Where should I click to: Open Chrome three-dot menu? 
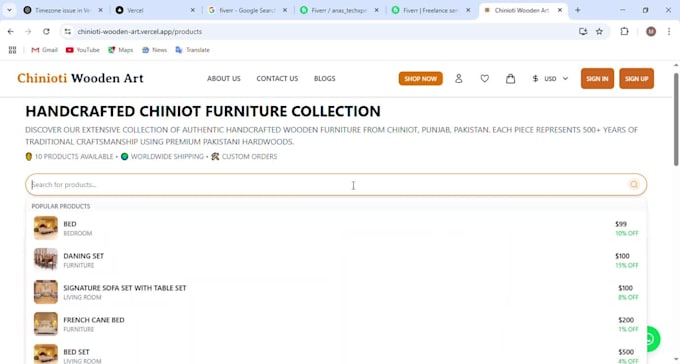(669, 31)
